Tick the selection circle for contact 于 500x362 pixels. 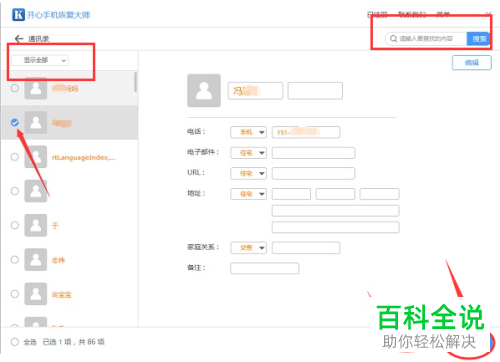15,225
